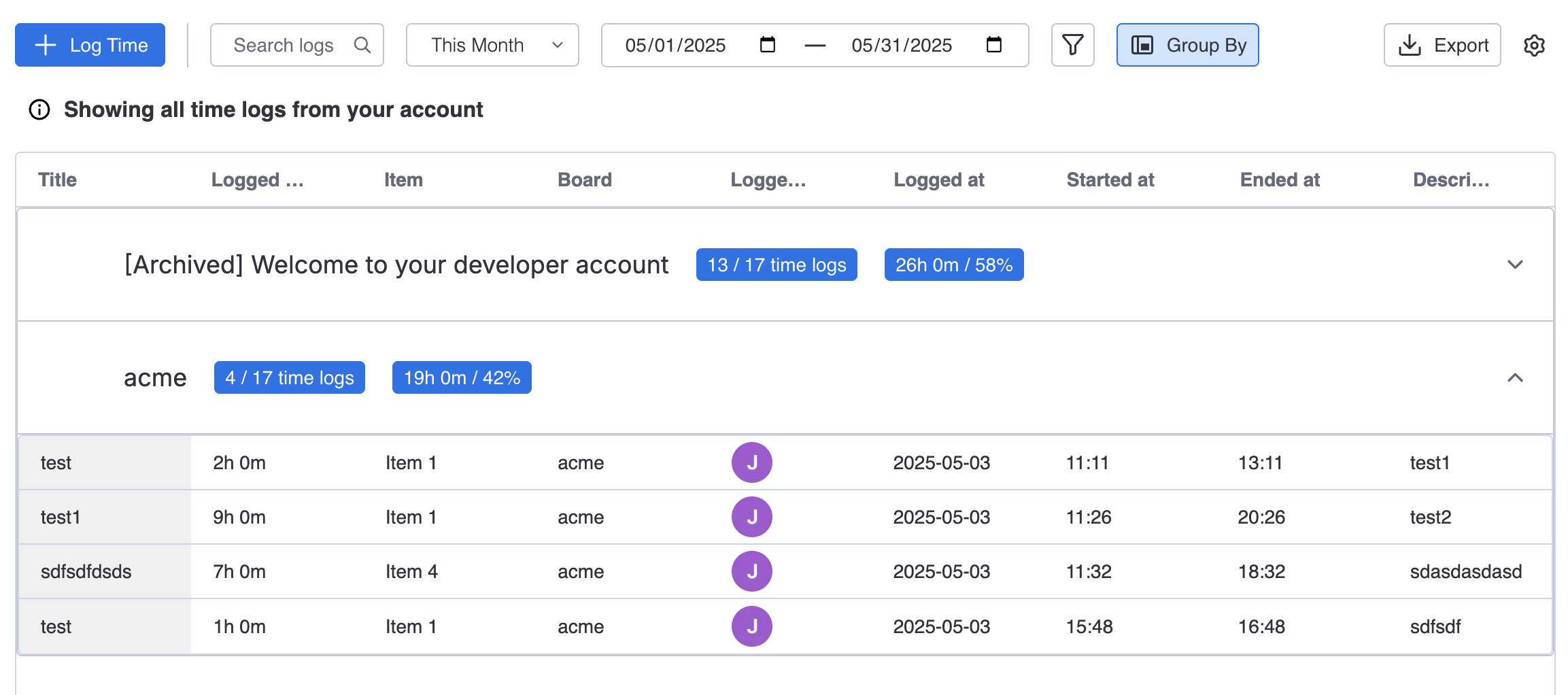Open settings with the gear icon
This screenshot has width=1568, height=695.
tap(1534, 45)
